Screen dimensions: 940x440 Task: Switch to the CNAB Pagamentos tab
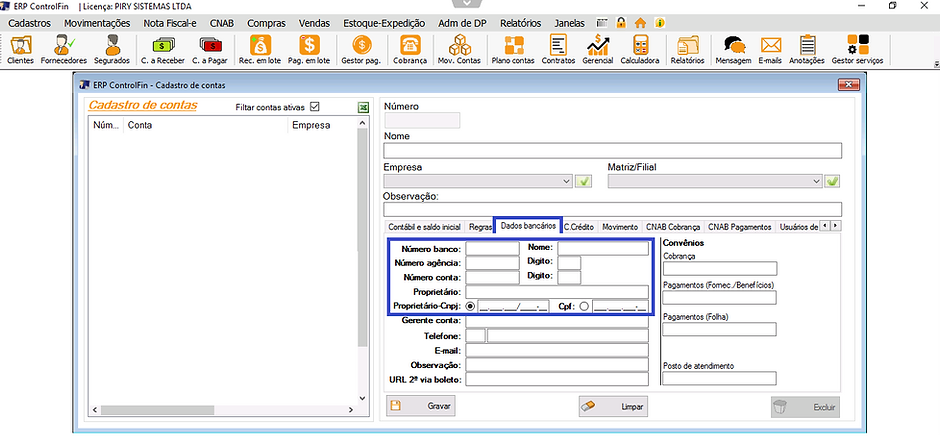coord(739,227)
